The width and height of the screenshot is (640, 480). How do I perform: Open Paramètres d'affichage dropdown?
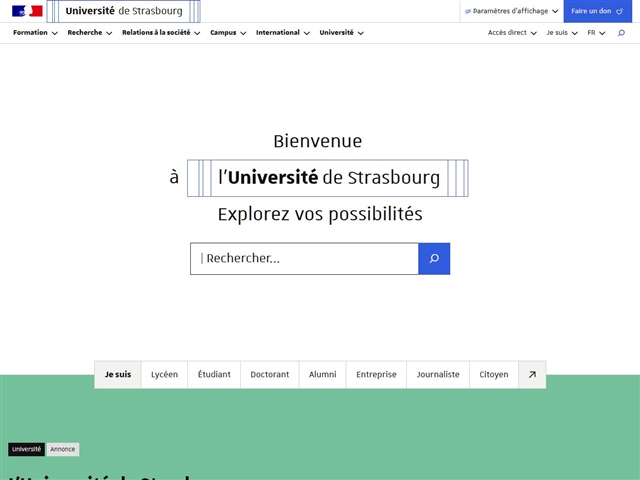pos(511,11)
